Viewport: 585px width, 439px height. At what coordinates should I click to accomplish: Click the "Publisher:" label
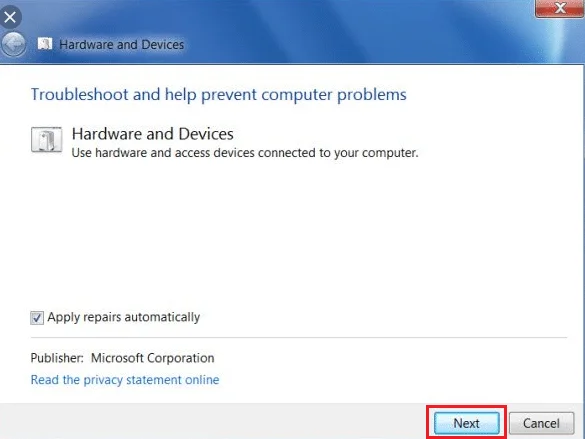(x=57, y=358)
